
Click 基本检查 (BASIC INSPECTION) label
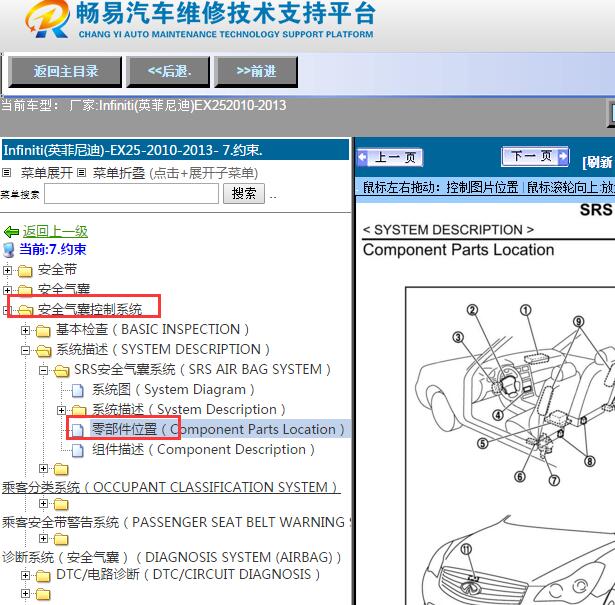pyautogui.click(x=153, y=329)
